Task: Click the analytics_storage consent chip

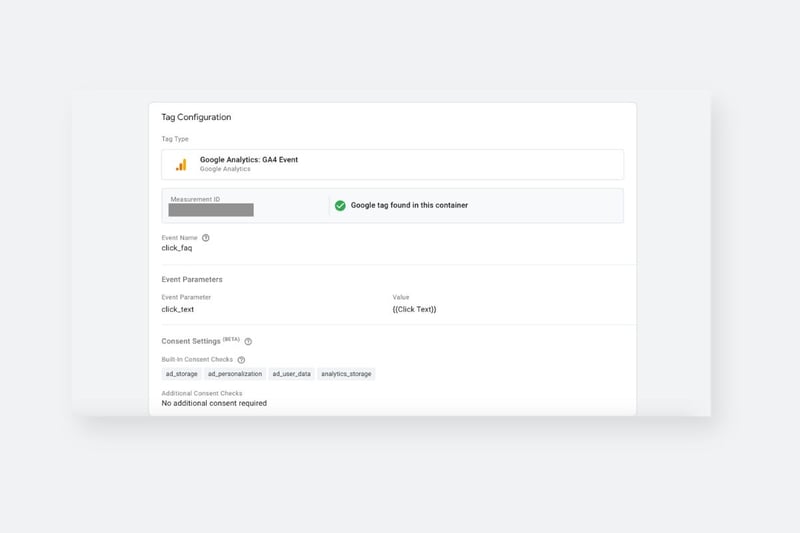Action: tap(346, 374)
